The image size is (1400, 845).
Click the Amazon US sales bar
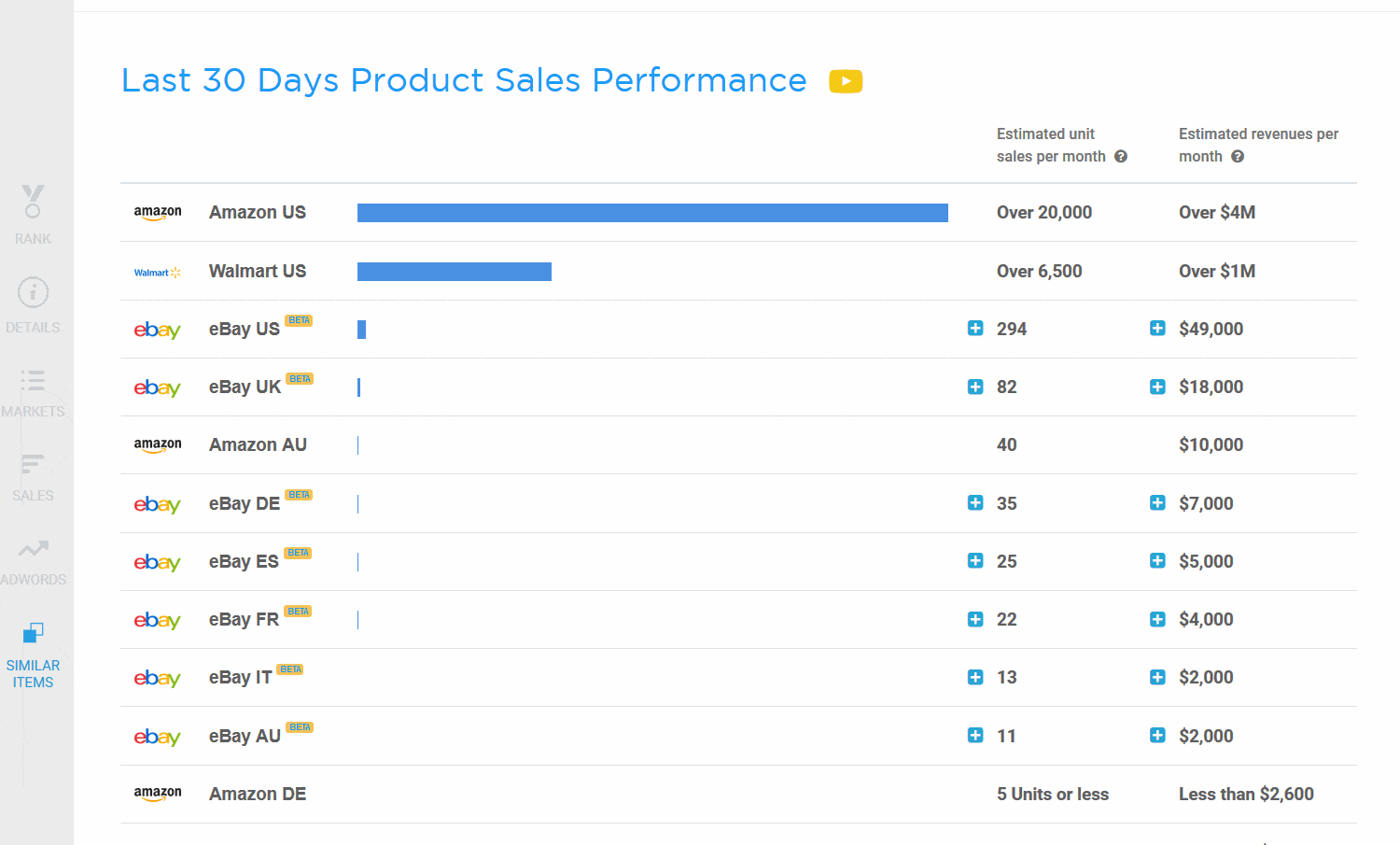(652, 213)
